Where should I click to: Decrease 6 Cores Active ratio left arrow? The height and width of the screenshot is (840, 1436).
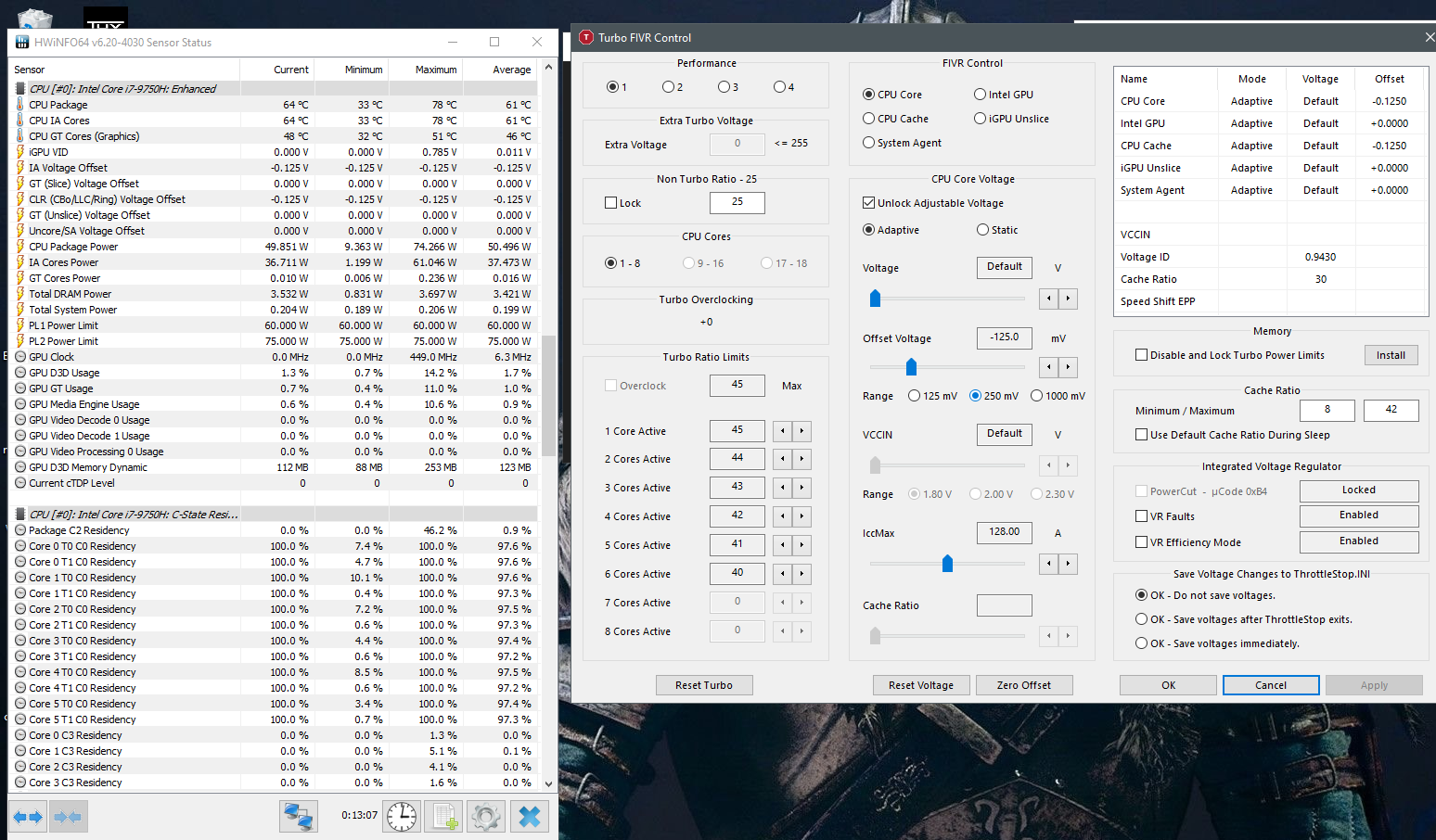tap(783, 574)
